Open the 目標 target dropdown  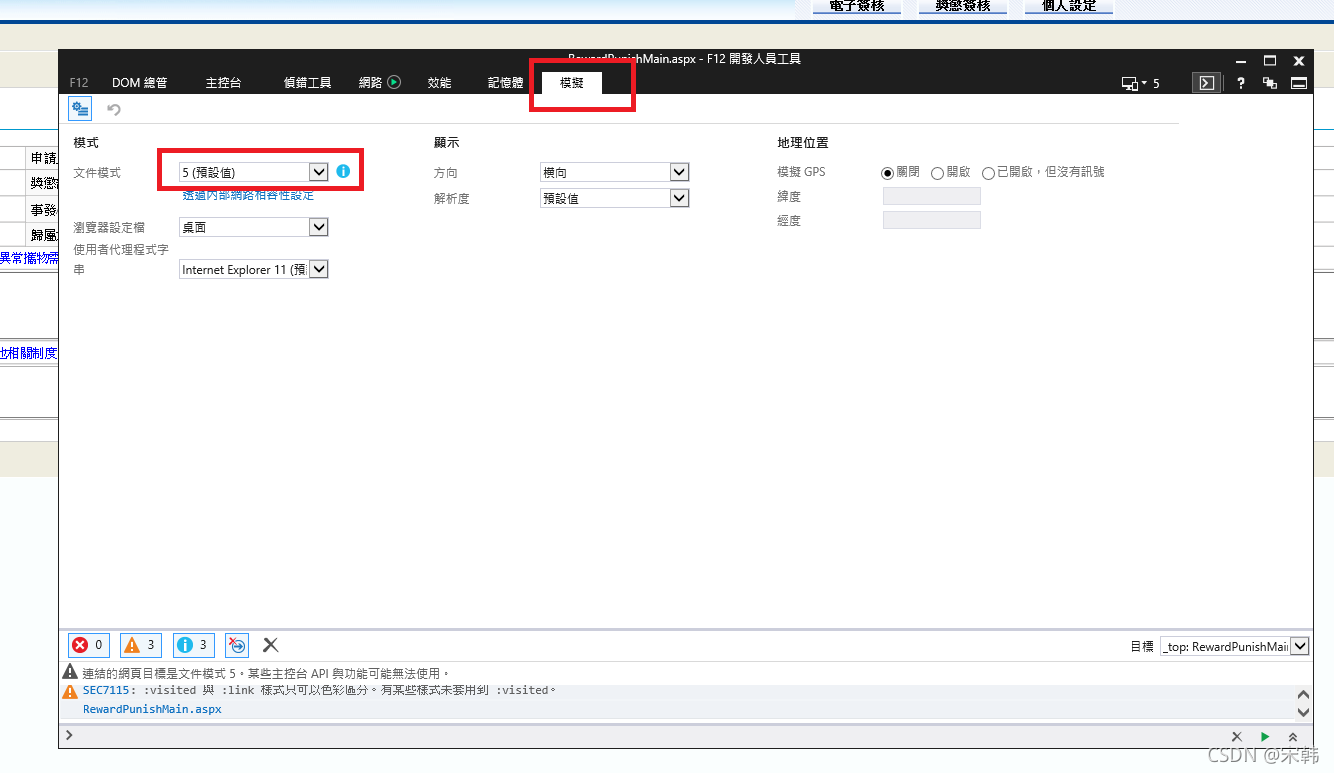(1234, 646)
